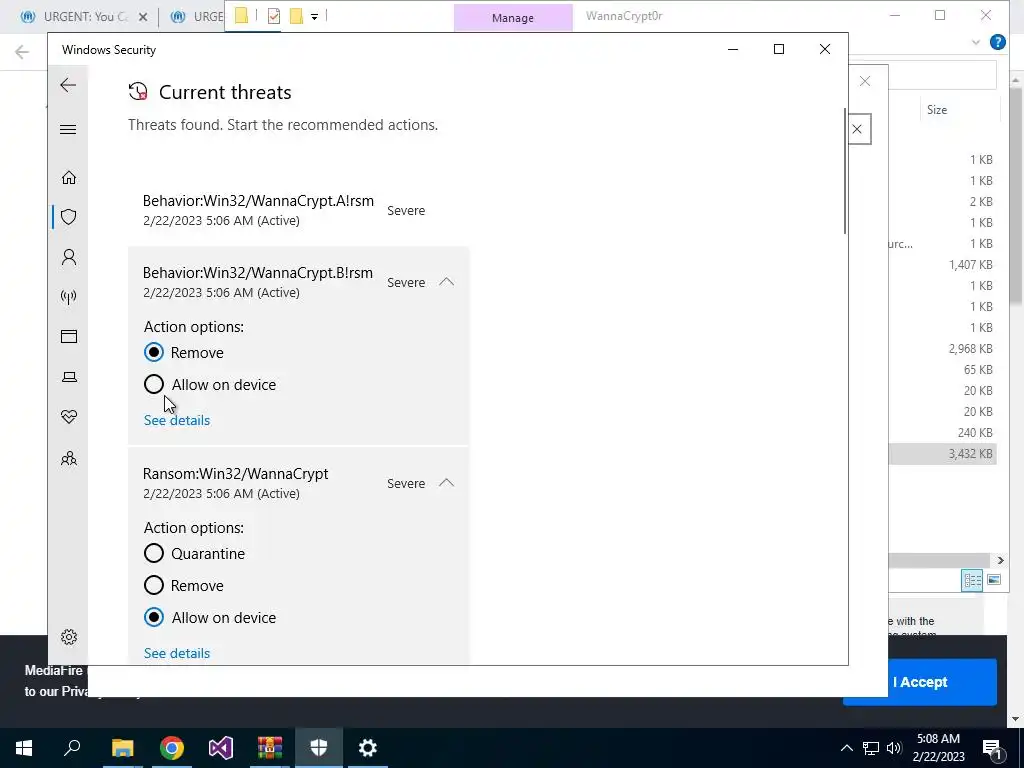Viewport: 1024px width, 768px height.
Task: Close the first URGENT browser tab
Action: pyautogui.click(x=143, y=17)
